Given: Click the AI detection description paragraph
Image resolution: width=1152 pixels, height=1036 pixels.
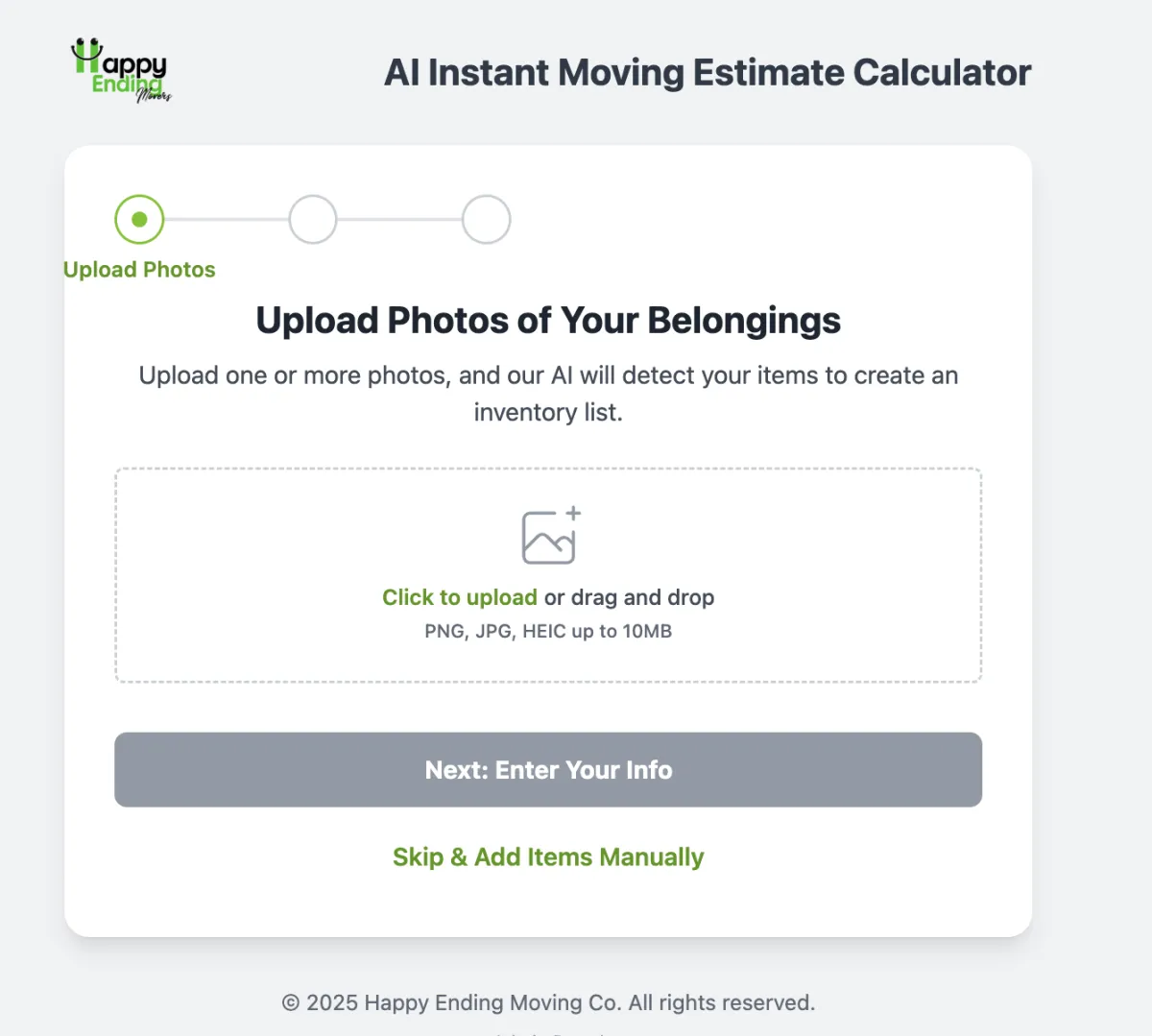Looking at the screenshot, I should pyautogui.click(x=548, y=394).
